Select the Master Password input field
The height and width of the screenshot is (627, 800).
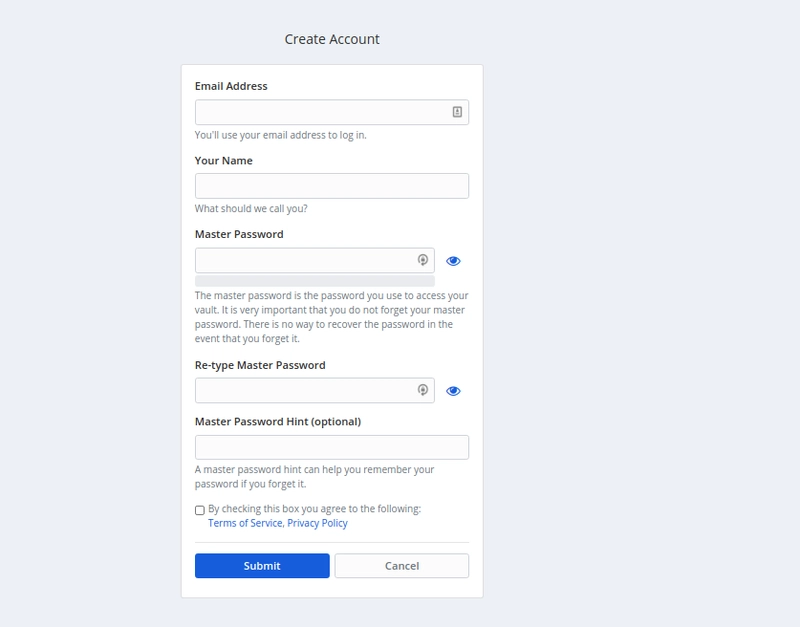point(305,260)
